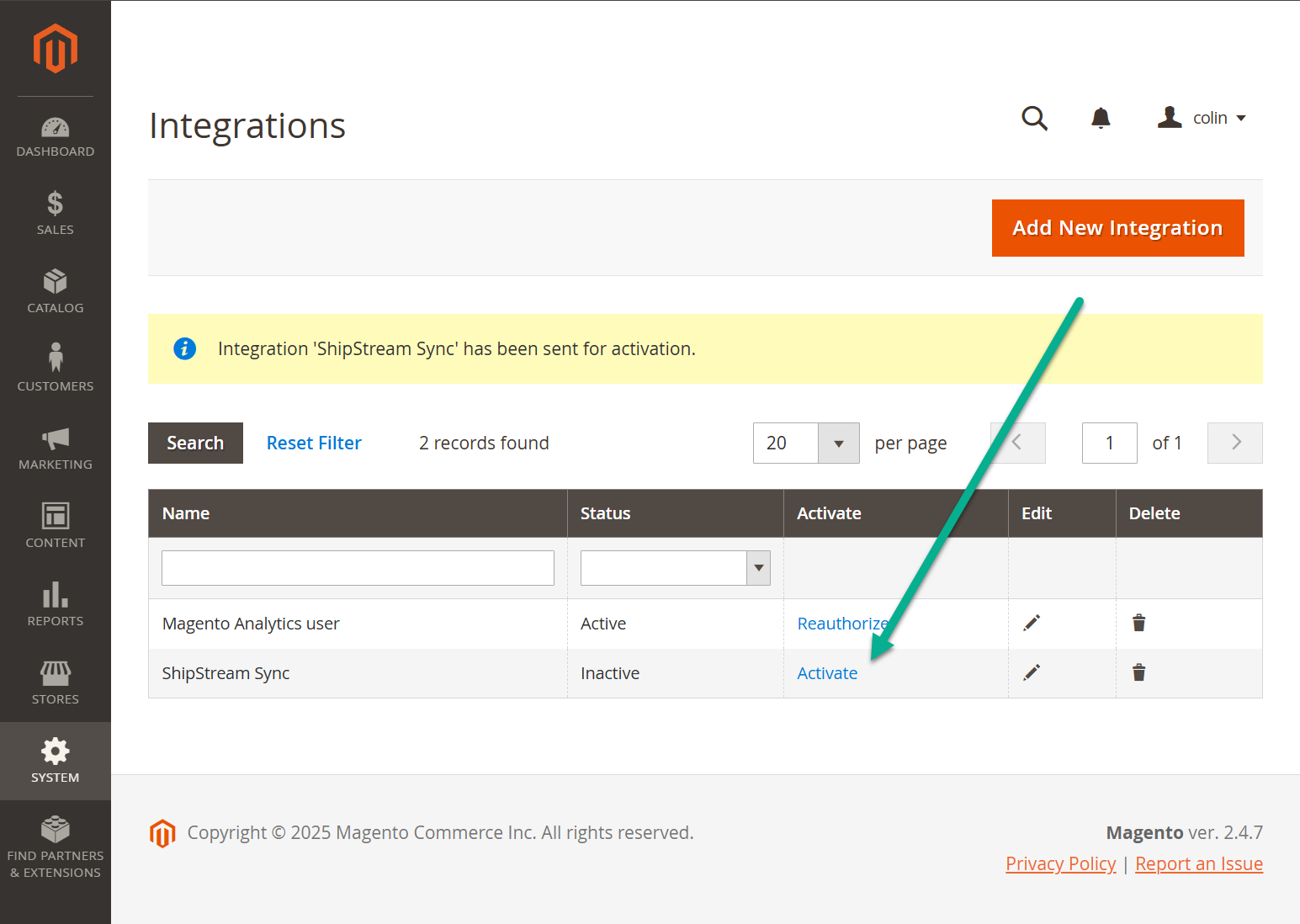Delete the ShipStream Sync integration
The width and height of the screenshot is (1300, 924).
1138,672
